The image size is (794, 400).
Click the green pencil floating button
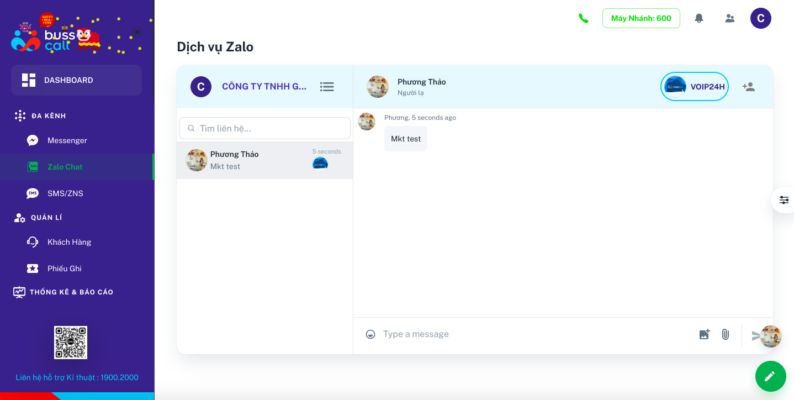(769, 376)
